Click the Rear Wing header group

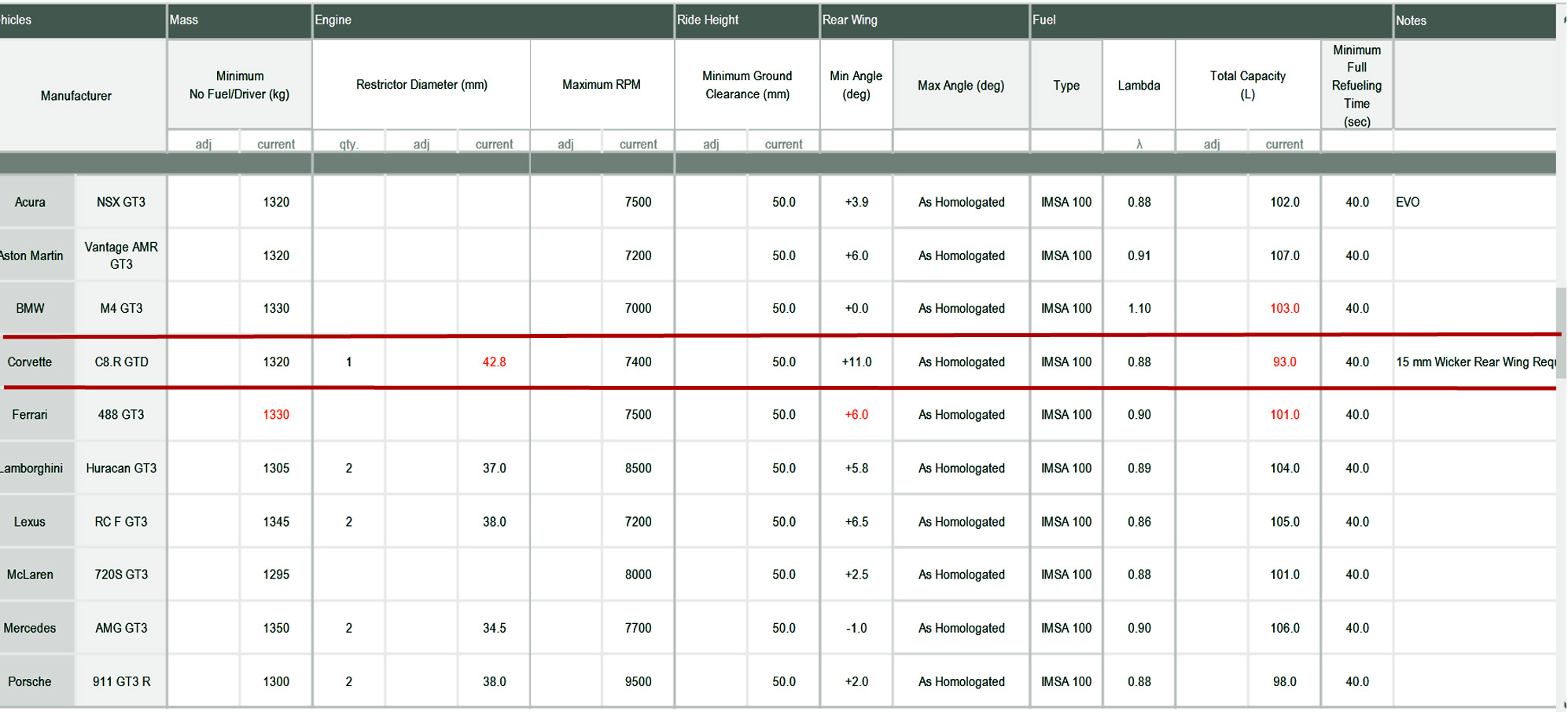[x=849, y=20]
